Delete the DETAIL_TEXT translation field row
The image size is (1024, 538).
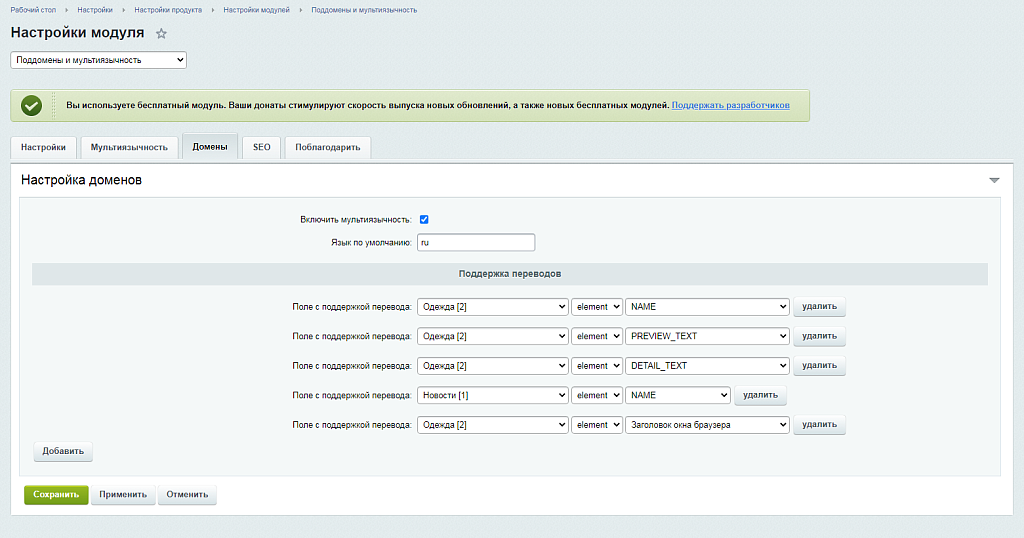click(819, 365)
